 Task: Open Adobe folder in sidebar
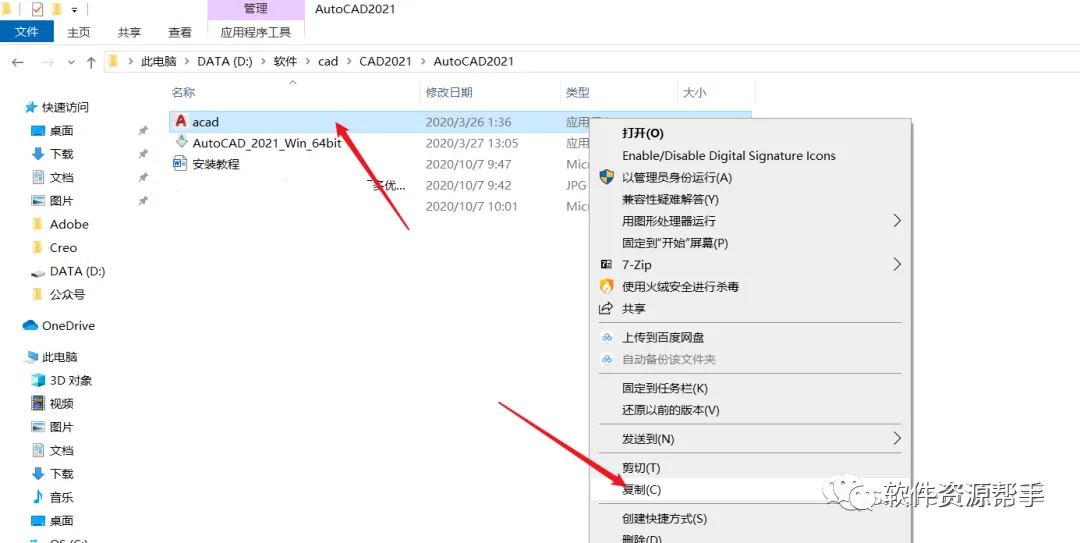click(69, 225)
